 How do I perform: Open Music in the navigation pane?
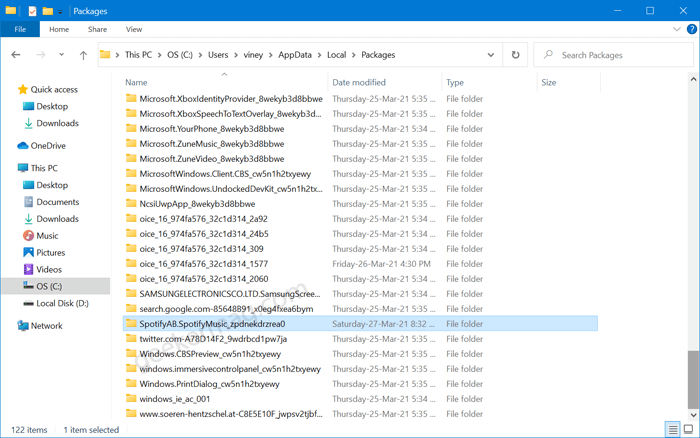pyautogui.click(x=47, y=235)
